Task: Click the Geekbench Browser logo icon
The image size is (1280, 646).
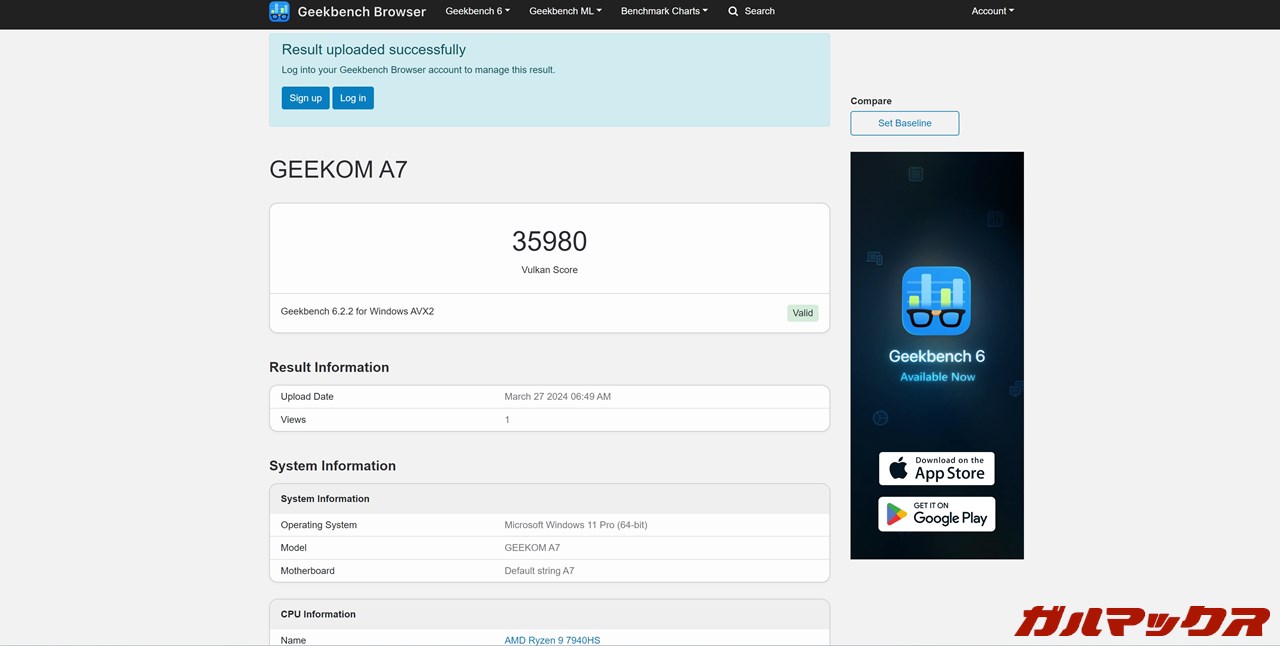Action: [x=279, y=11]
